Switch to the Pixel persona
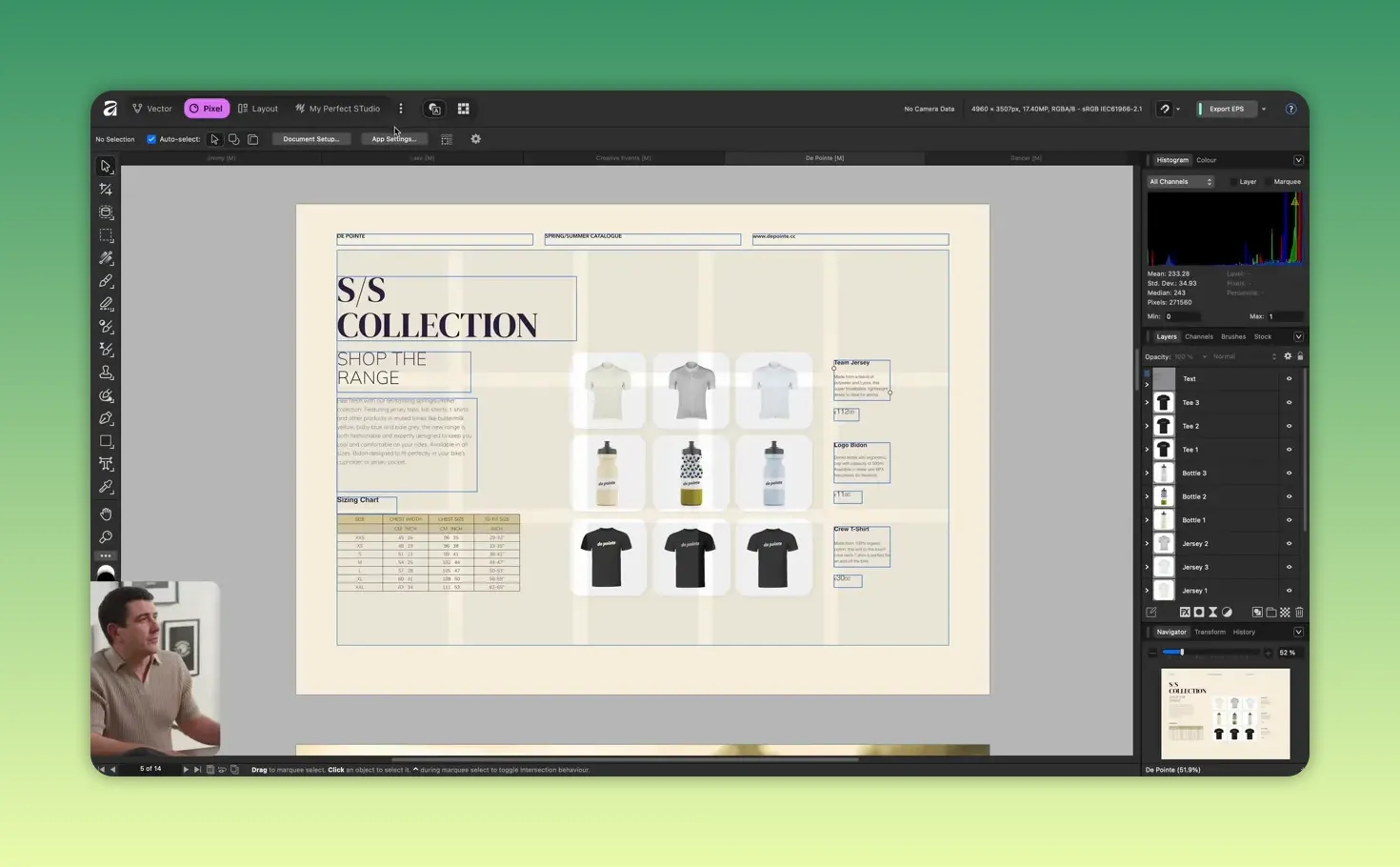 point(207,108)
